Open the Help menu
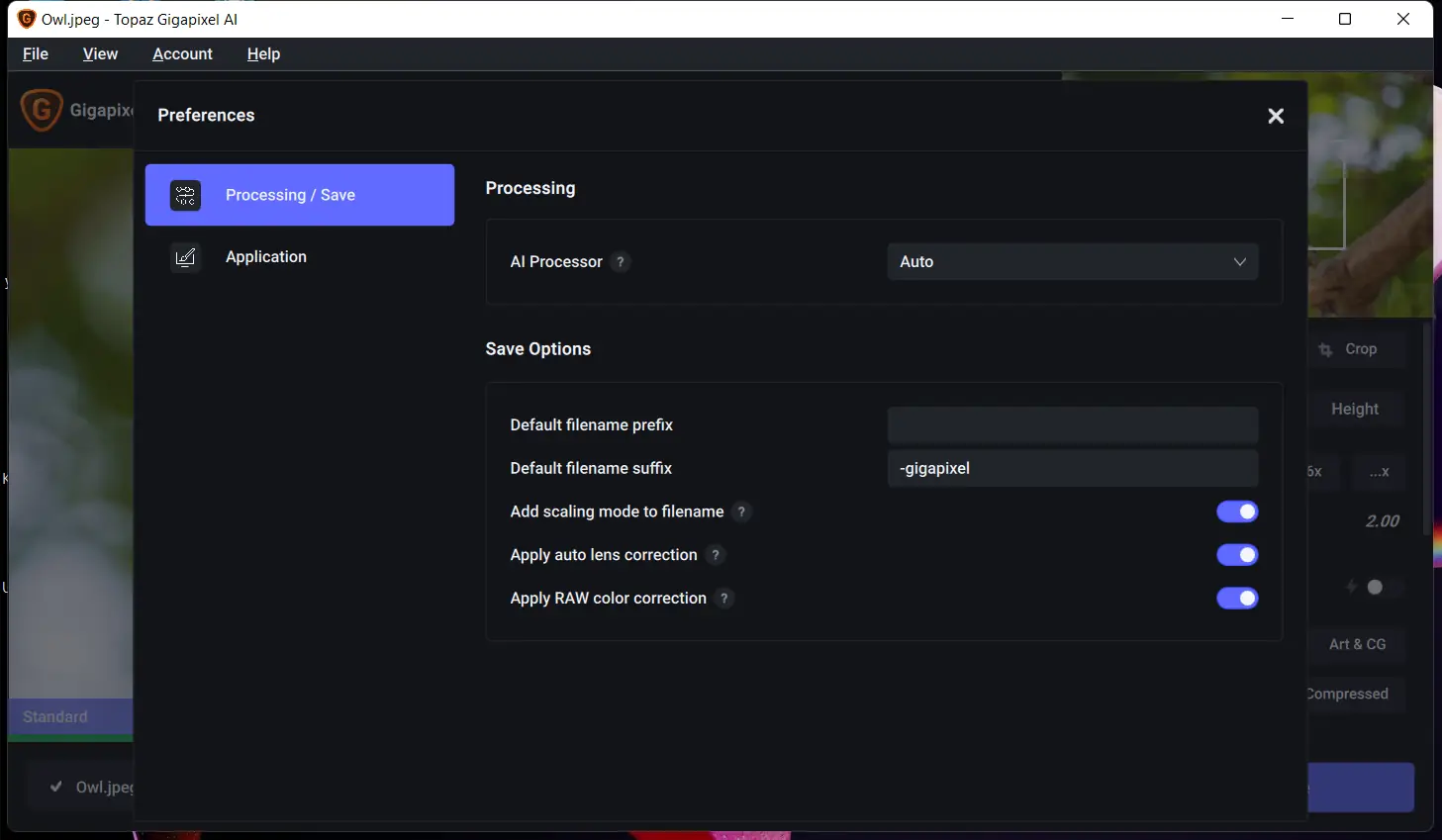This screenshot has width=1442, height=840. [263, 54]
